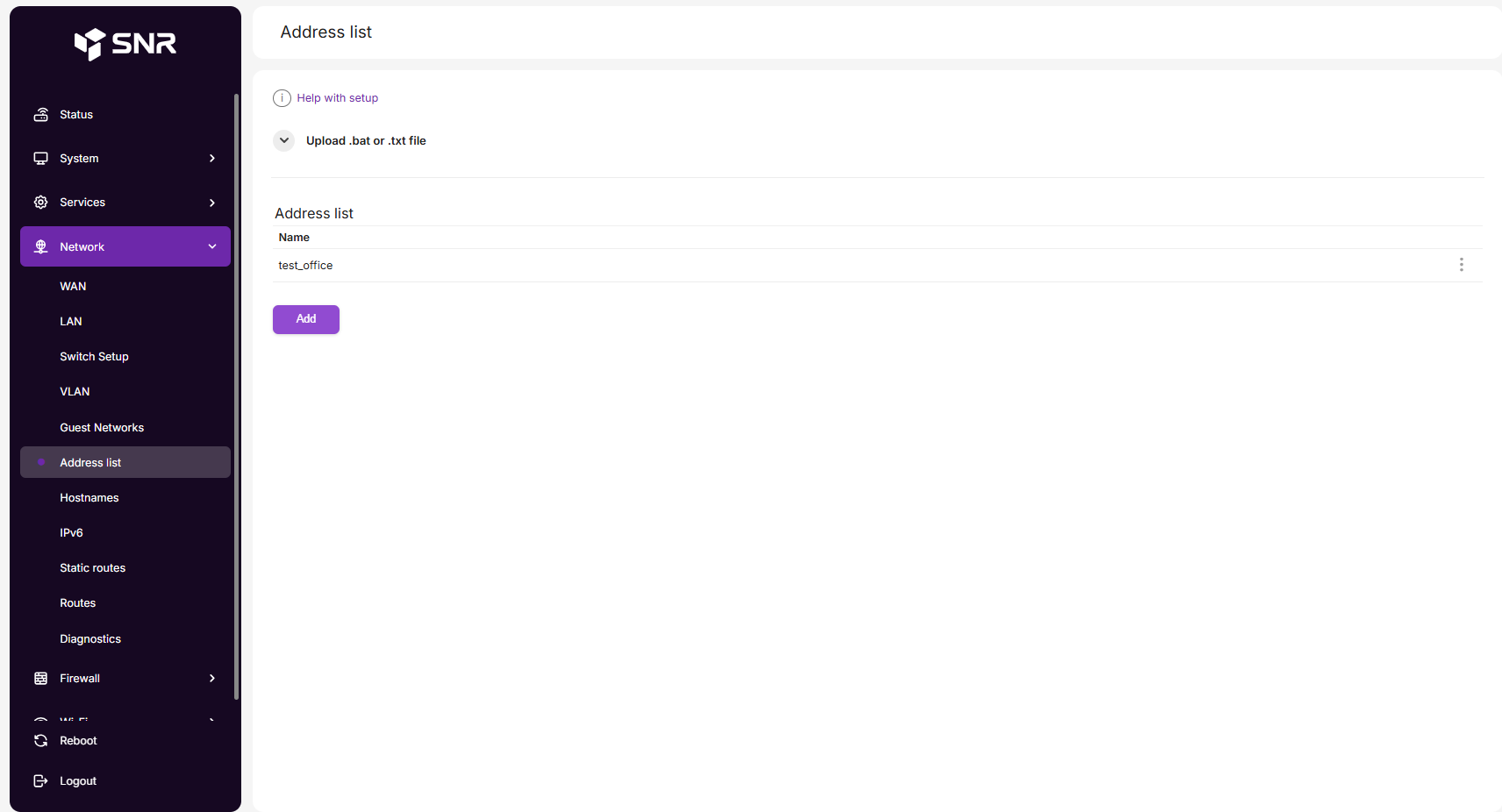This screenshot has width=1502, height=812.
Task: Collapse the Network menu chevron
Action: click(212, 247)
